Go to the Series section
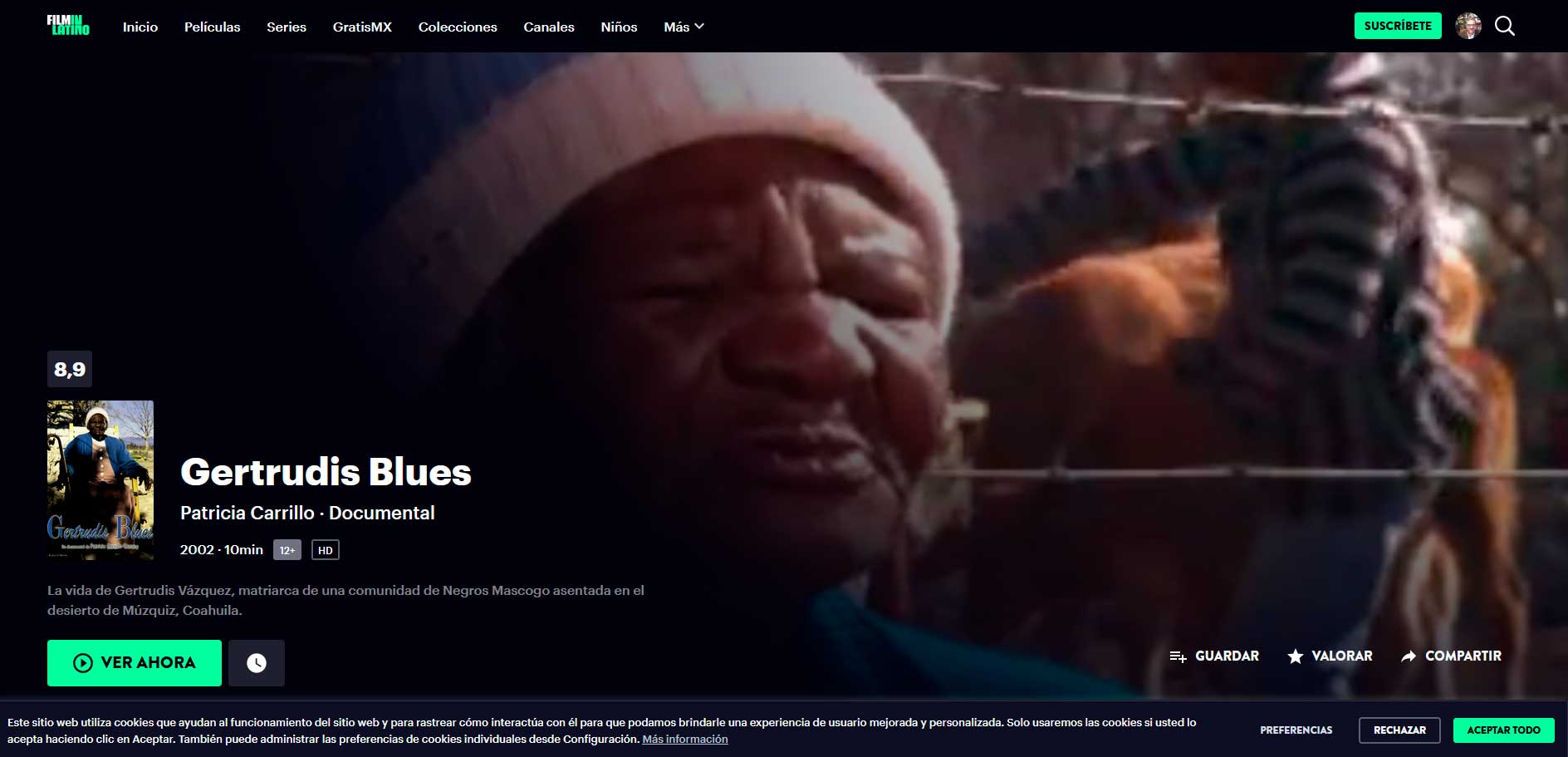This screenshot has height=757, width=1568. coord(287,27)
